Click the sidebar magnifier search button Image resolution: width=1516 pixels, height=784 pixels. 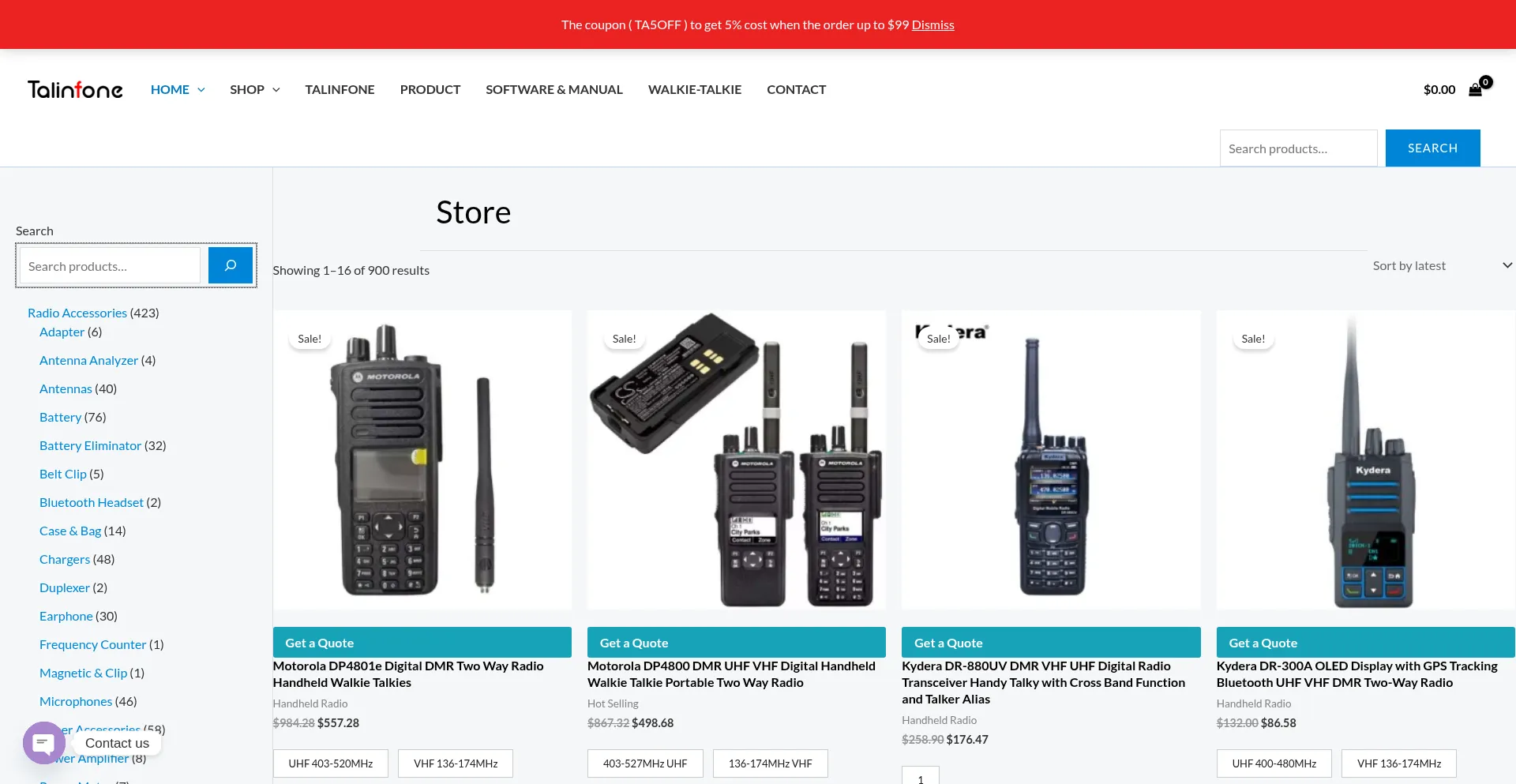tap(230, 265)
